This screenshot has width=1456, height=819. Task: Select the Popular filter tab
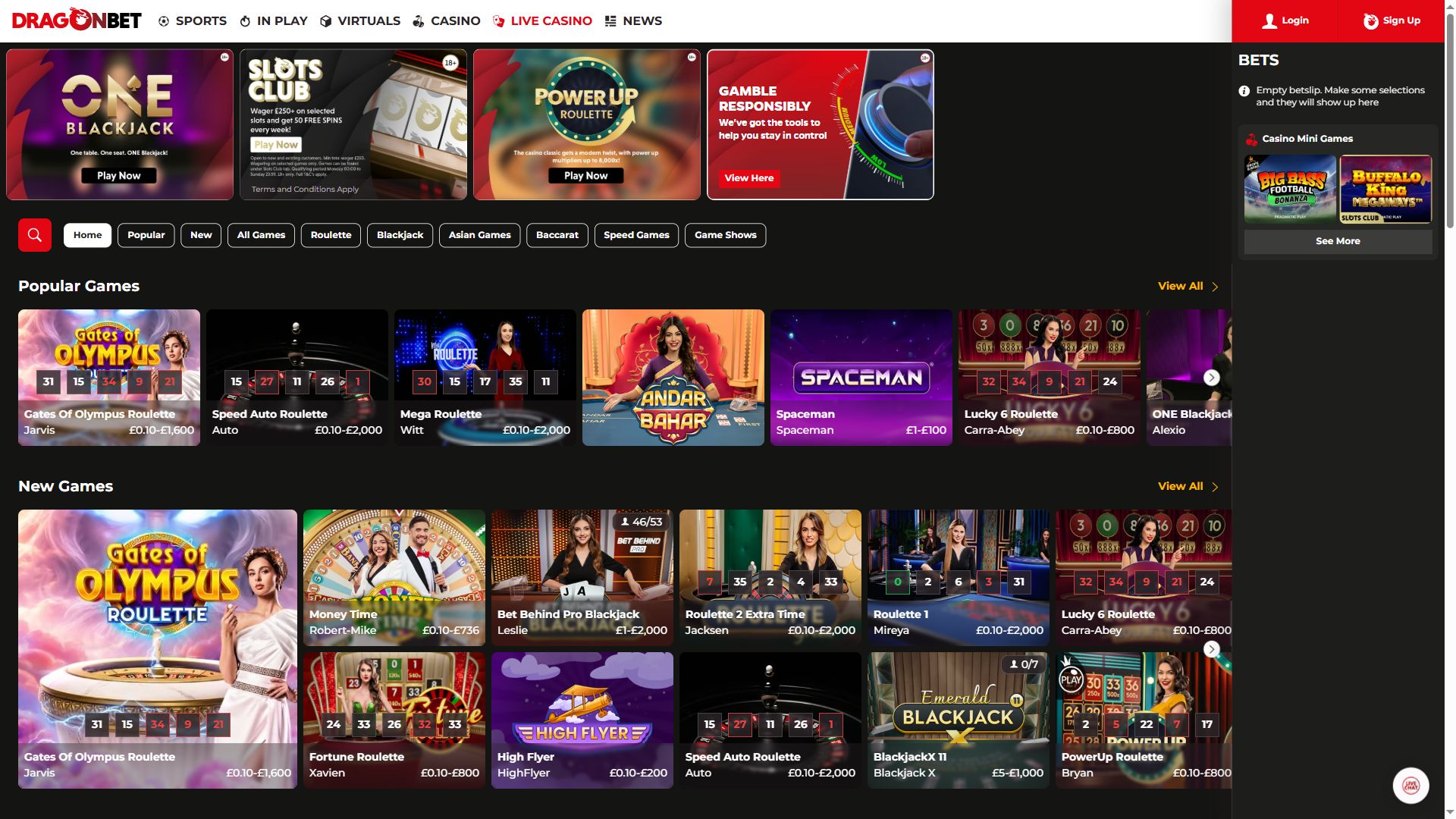tap(146, 235)
